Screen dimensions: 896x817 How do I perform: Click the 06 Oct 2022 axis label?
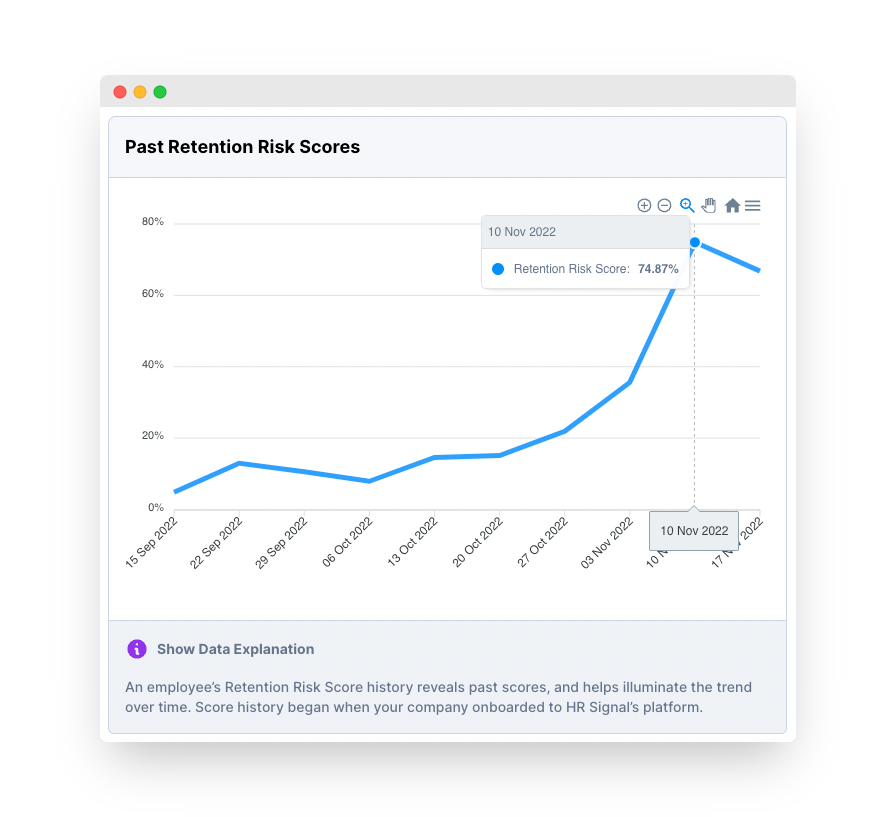coord(347,542)
